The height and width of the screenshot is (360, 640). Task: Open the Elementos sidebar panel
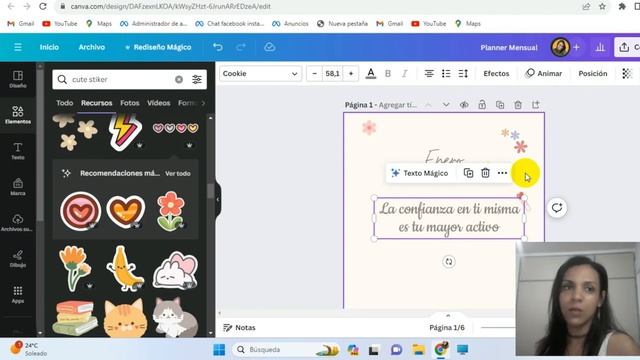(18, 115)
